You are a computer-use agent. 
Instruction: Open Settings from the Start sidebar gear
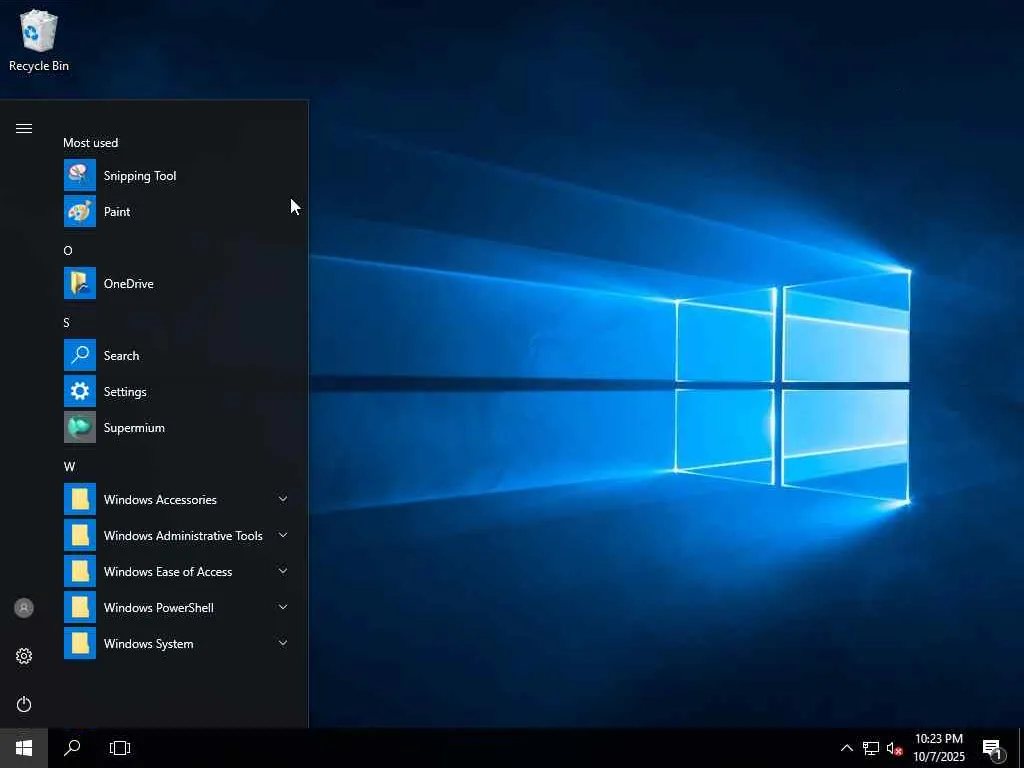click(24, 656)
